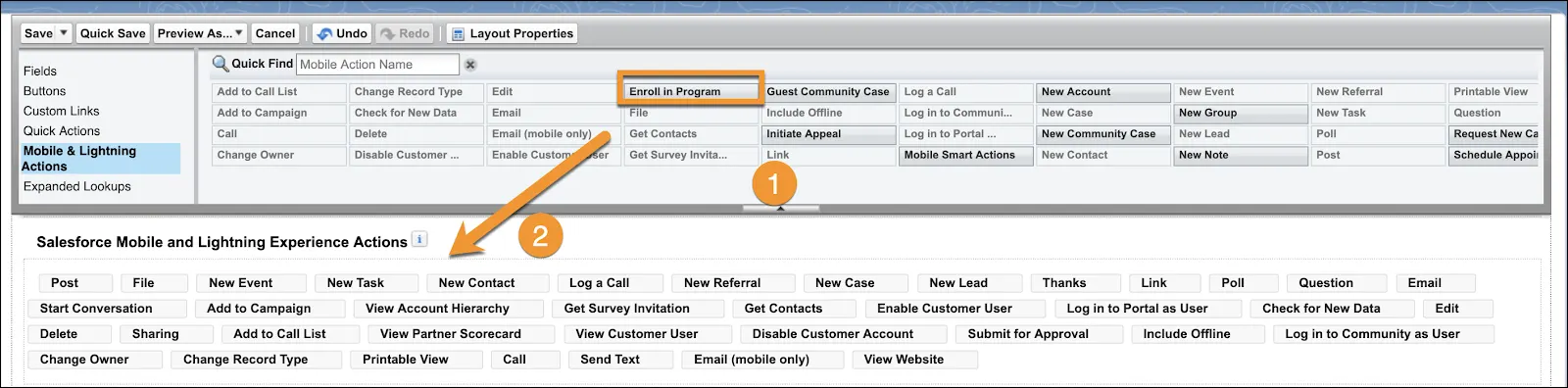Select New Event action in layout section
Screen dimensions: 1568x388
click(x=251, y=283)
